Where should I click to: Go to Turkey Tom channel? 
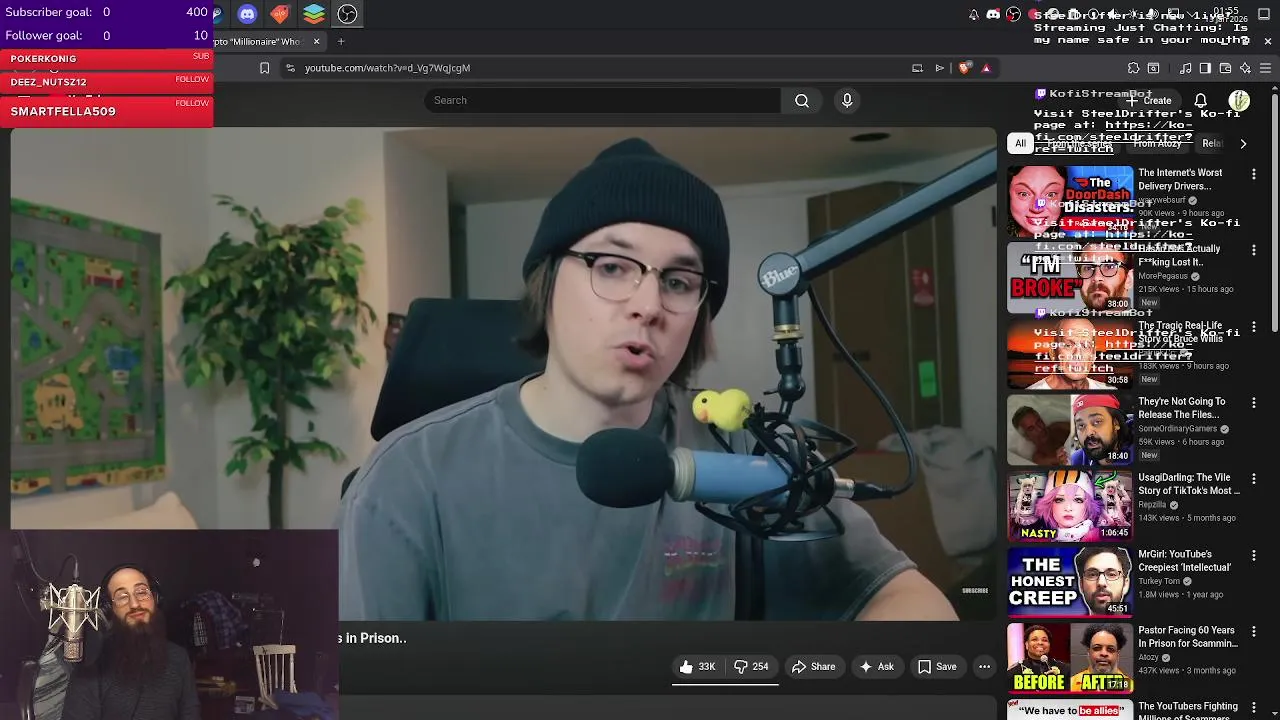(1159, 581)
